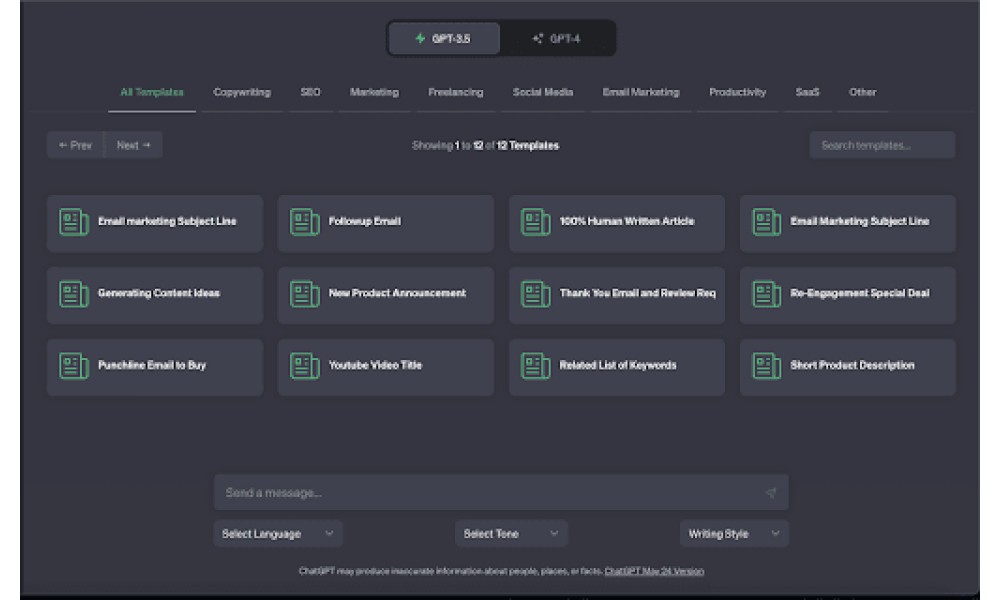The width and height of the screenshot is (1000, 600).
Task: Choose the Youtube Video Title template title
Action: click(375, 365)
